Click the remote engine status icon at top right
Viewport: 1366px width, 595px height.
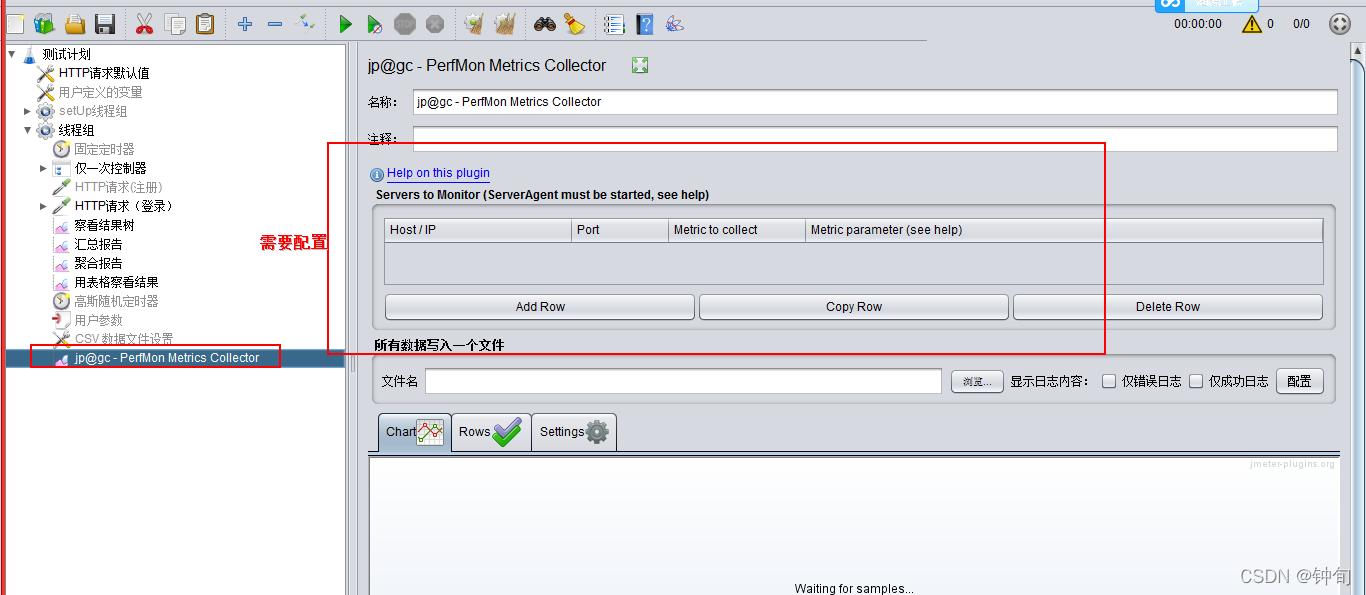[1340, 24]
